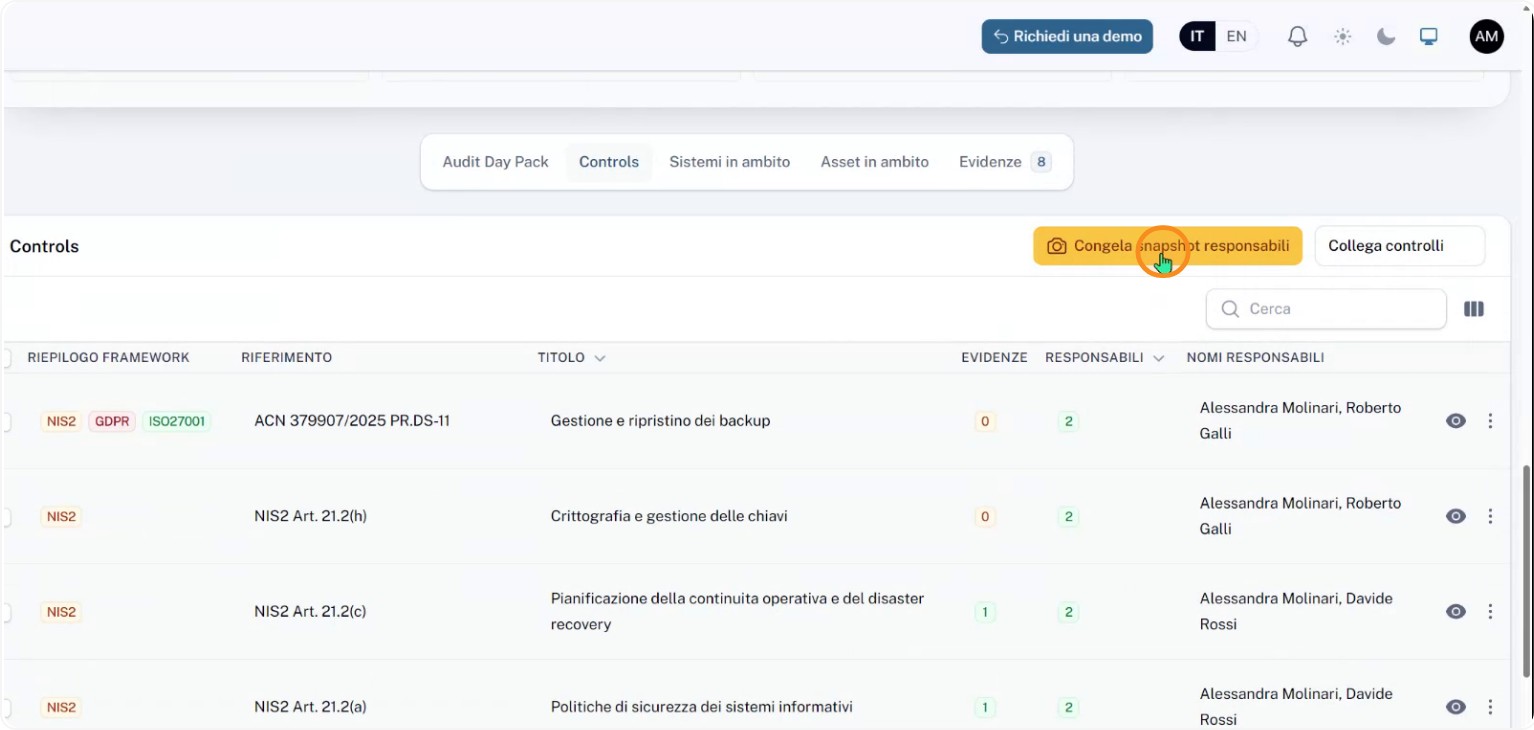Sort by the Responsabili column
This screenshot has height=730, width=1534.
pyautogui.click(x=1104, y=357)
